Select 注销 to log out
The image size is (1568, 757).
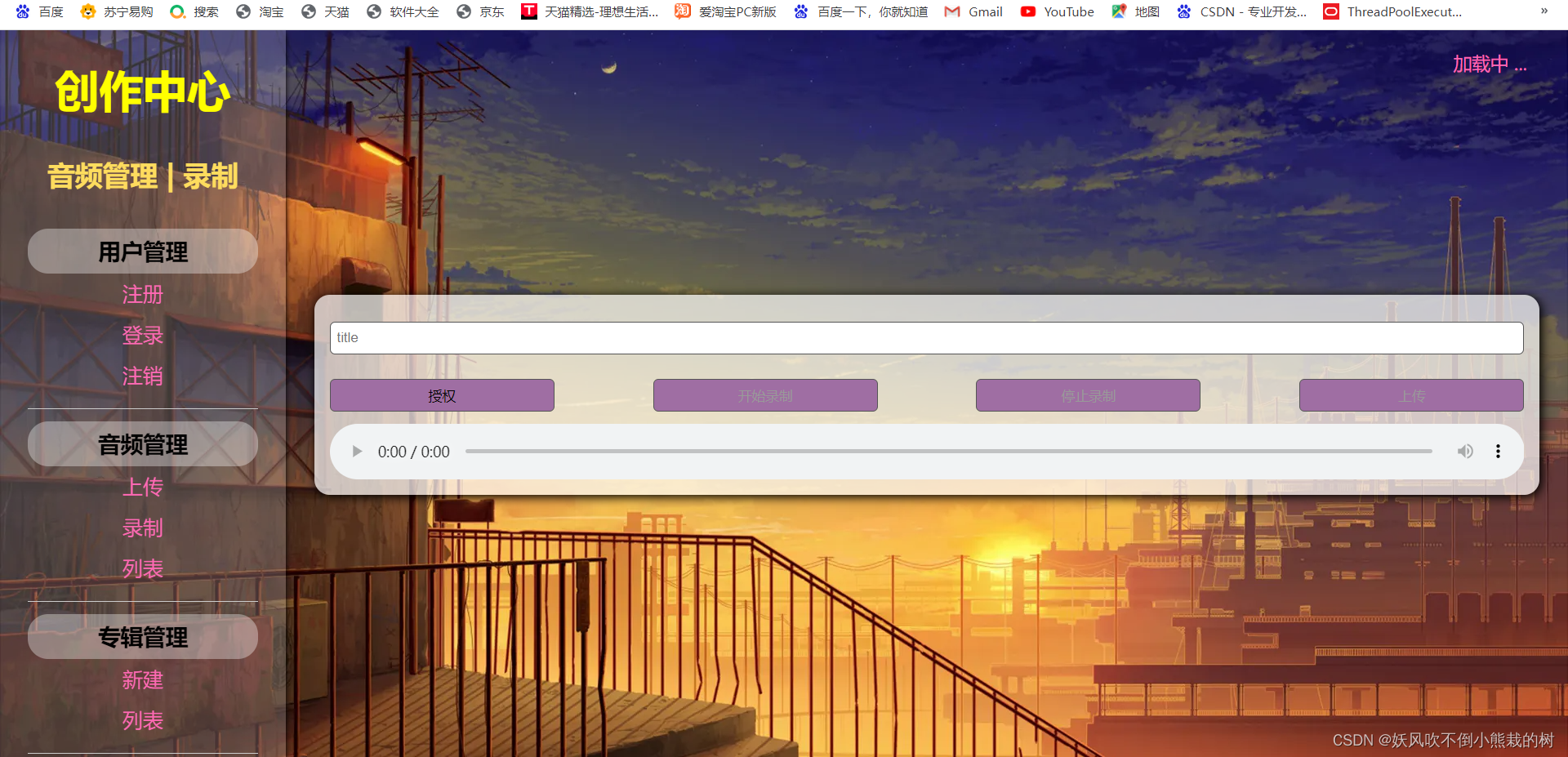(143, 376)
